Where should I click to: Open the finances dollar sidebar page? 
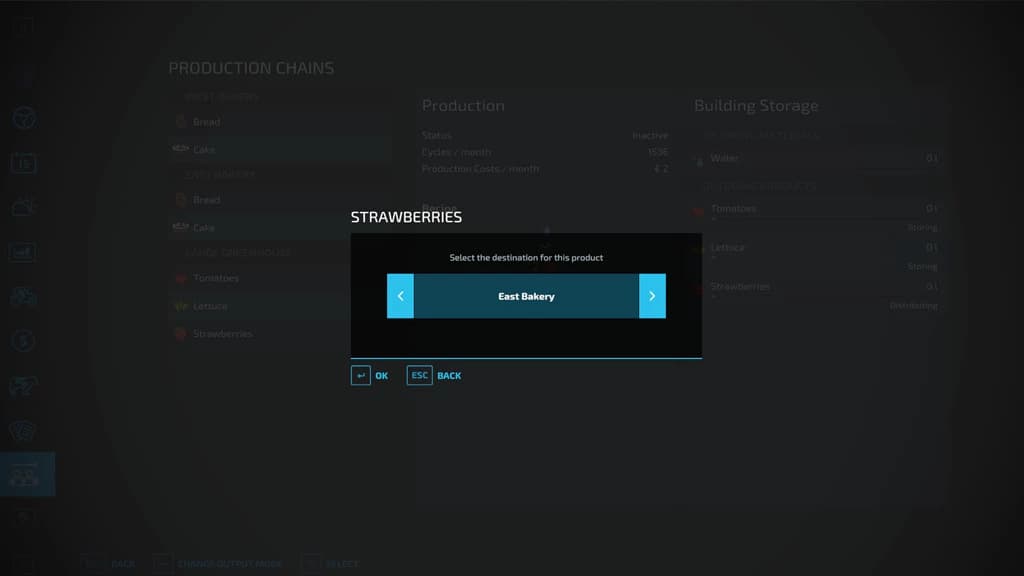[x=24, y=341]
